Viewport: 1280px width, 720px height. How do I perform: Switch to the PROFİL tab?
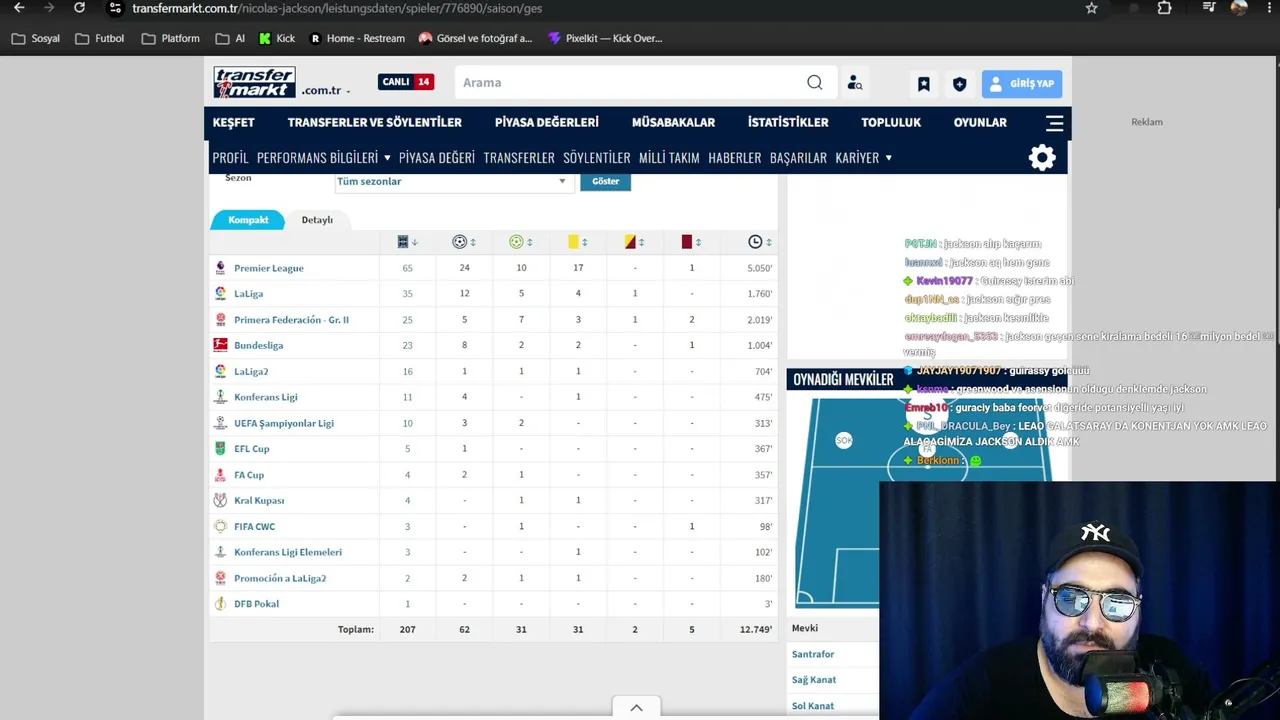pyautogui.click(x=230, y=158)
